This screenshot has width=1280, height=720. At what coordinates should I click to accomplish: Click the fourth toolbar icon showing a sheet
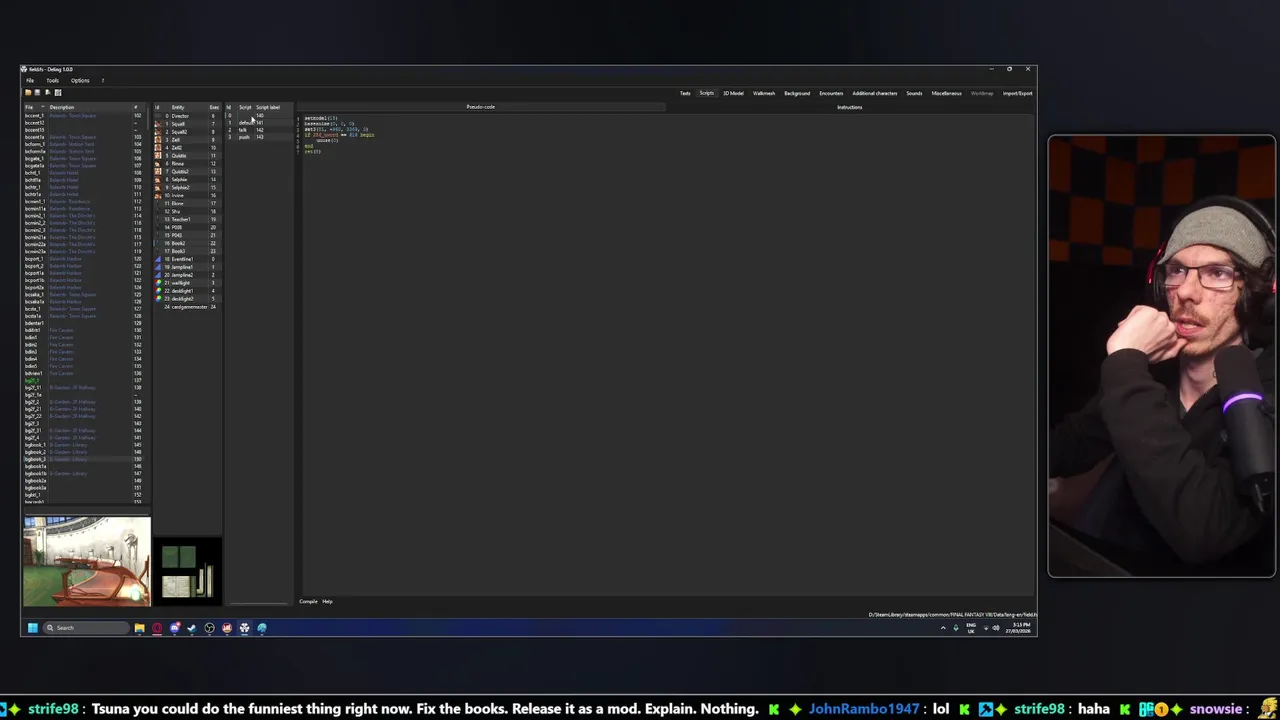point(58,92)
